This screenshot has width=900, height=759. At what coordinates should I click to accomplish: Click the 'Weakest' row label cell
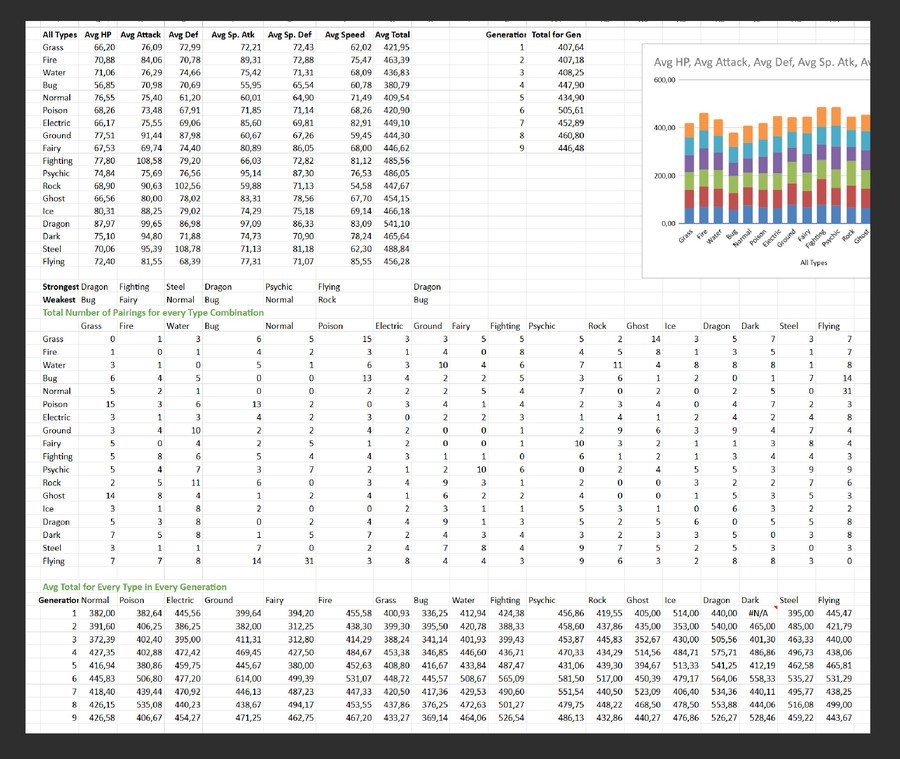(x=59, y=300)
